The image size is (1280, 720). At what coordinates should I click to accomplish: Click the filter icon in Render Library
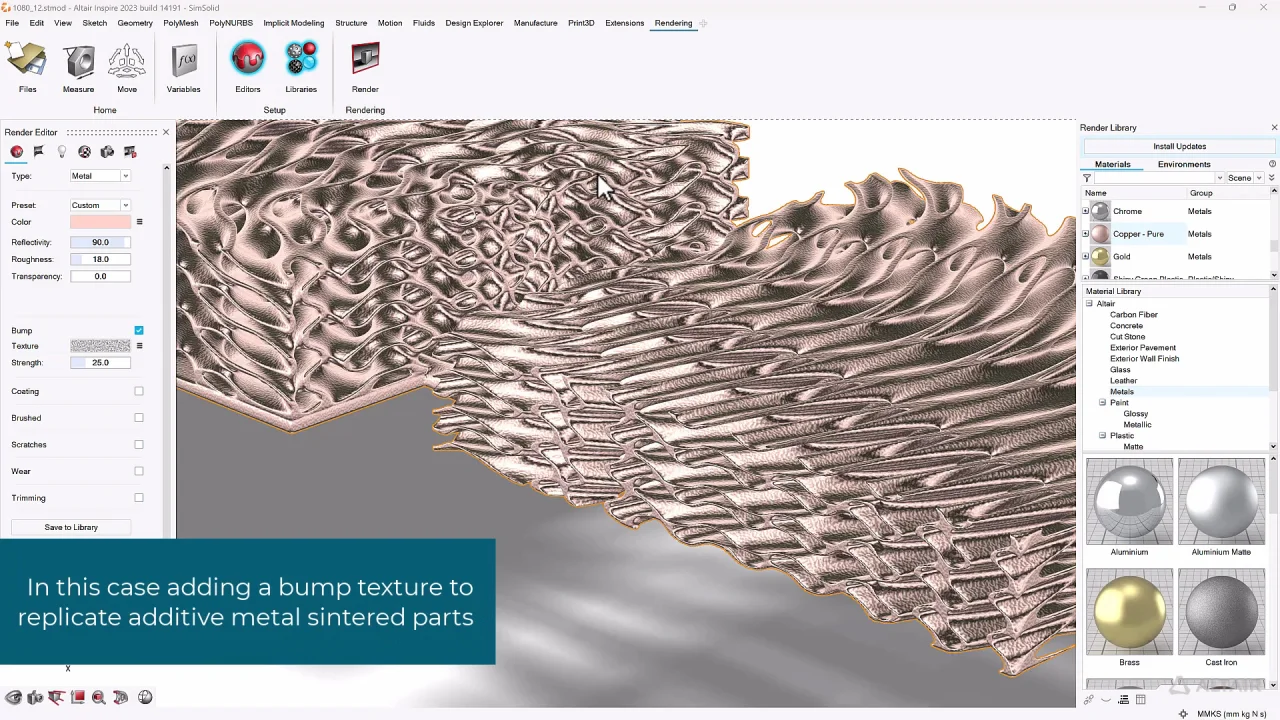tap(1087, 178)
